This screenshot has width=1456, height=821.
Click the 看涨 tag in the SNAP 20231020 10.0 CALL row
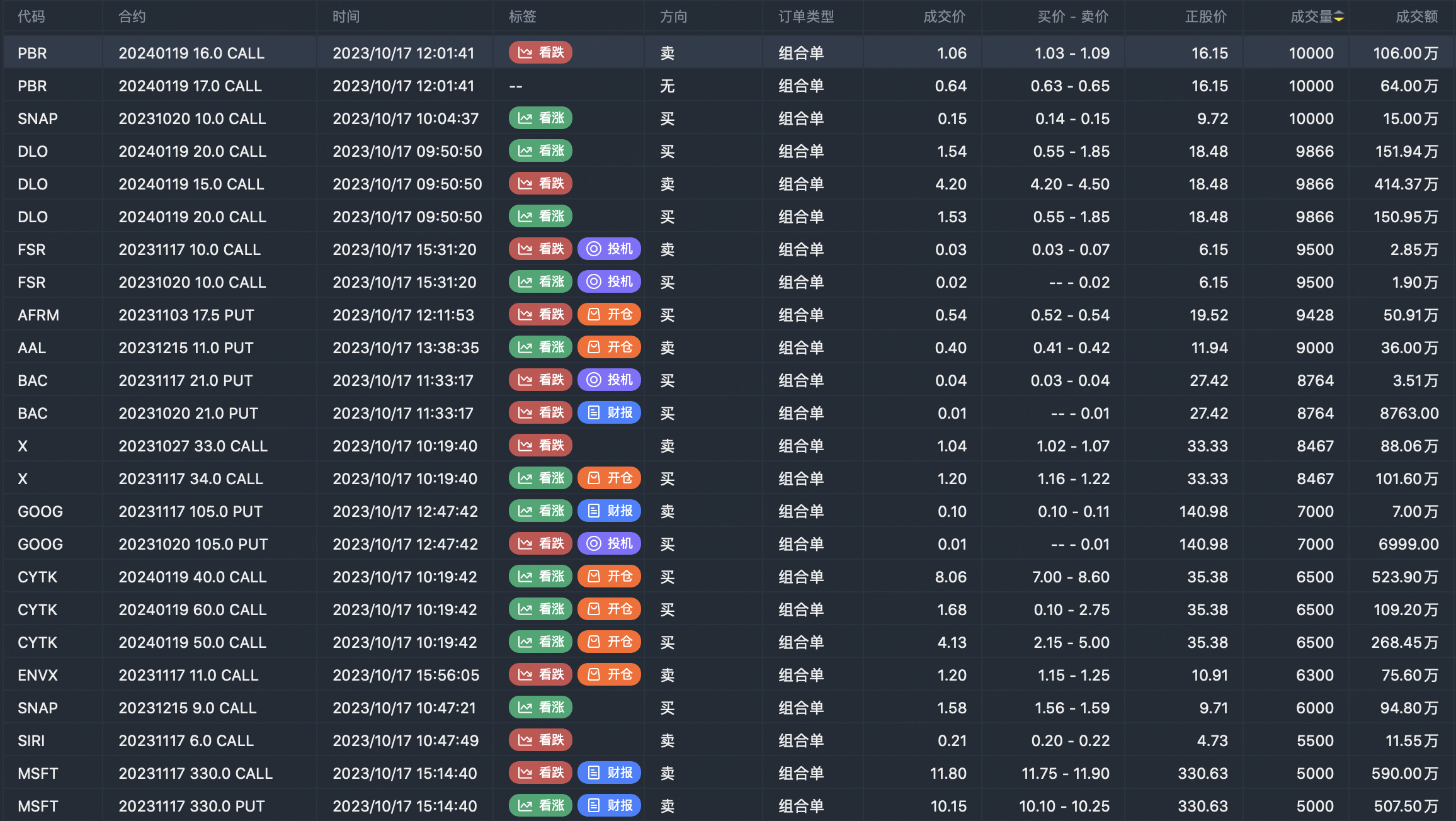click(540, 118)
